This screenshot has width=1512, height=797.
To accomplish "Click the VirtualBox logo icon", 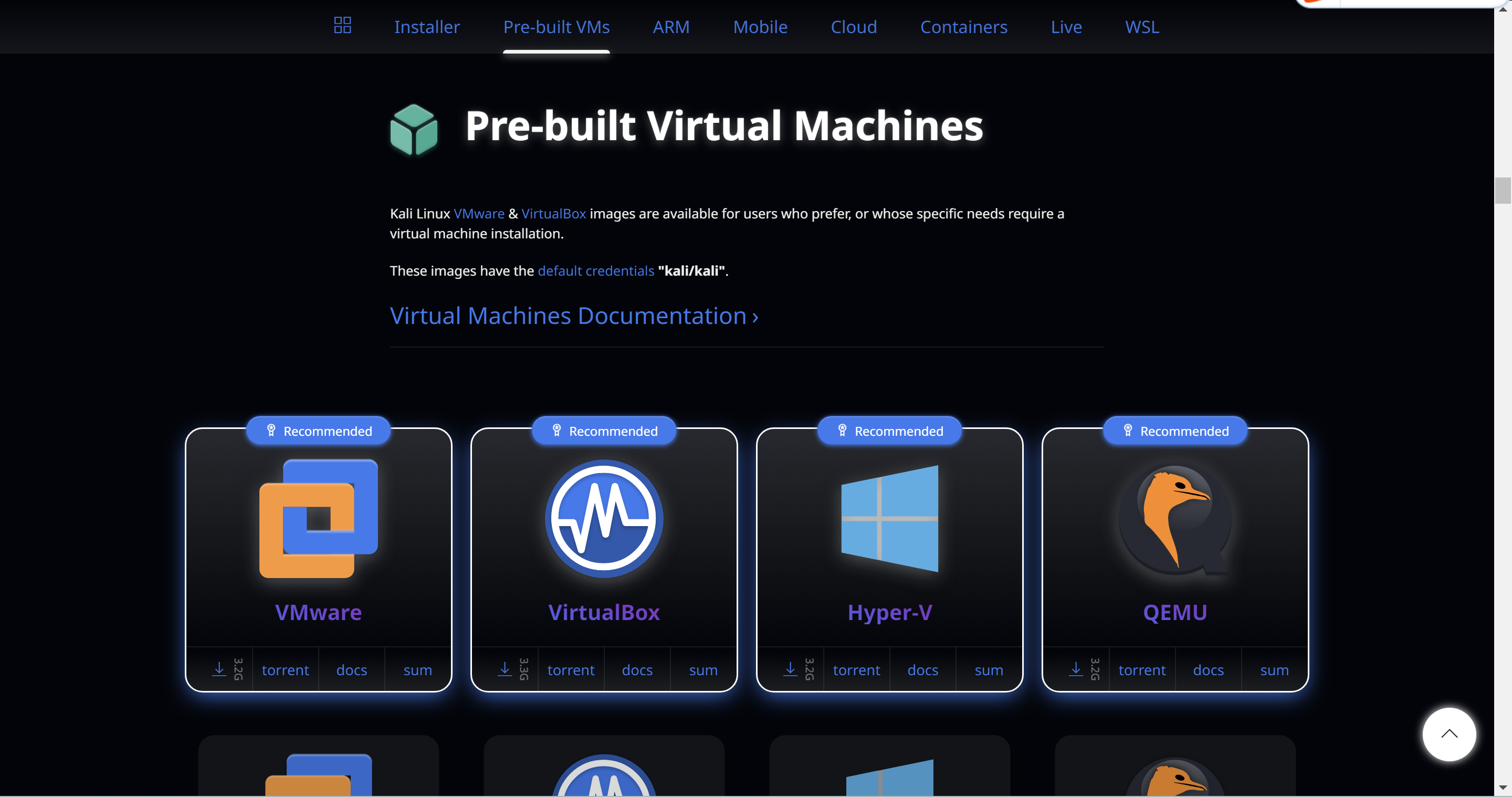I will [603, 518].
